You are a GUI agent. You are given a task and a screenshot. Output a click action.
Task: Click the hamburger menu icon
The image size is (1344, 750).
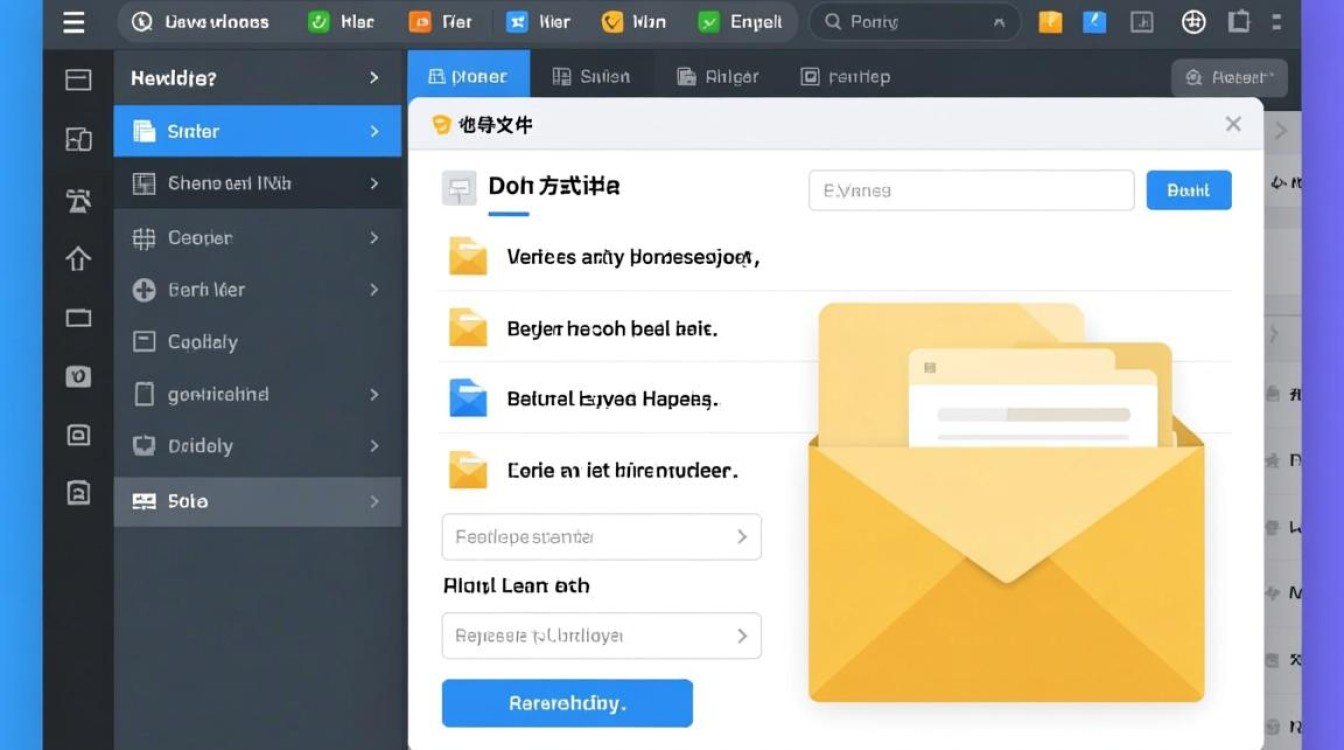[74, 22]
